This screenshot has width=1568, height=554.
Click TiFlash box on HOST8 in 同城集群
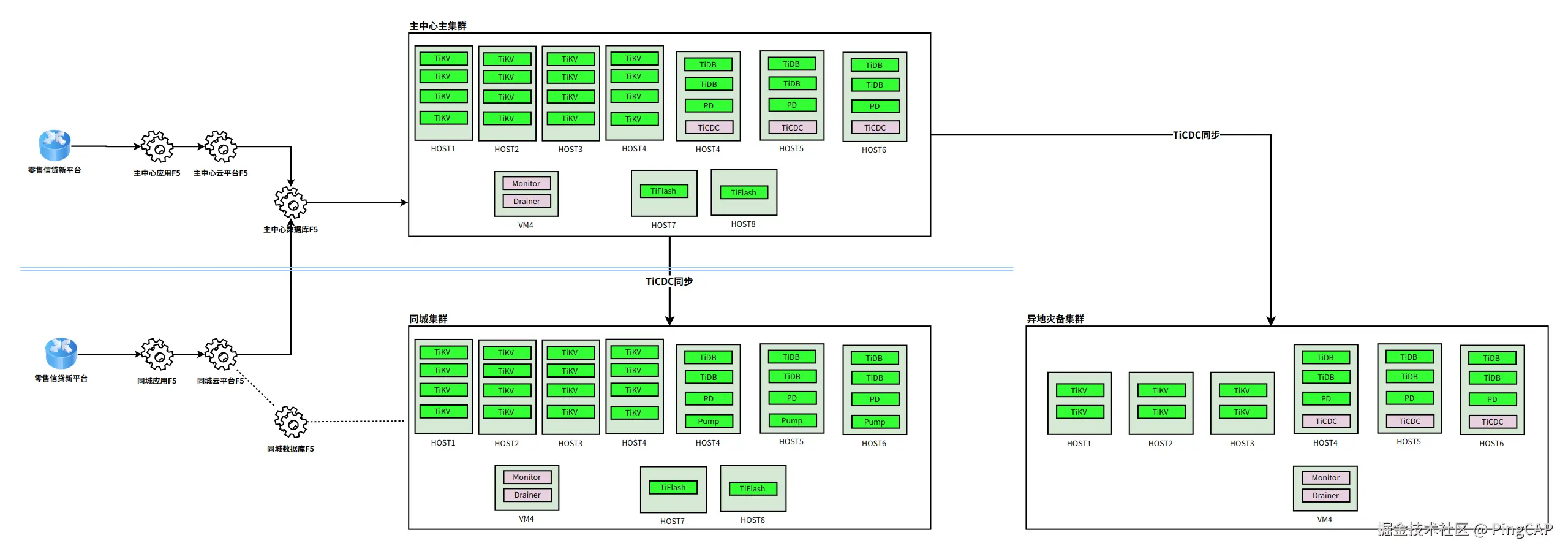(753, 488)
